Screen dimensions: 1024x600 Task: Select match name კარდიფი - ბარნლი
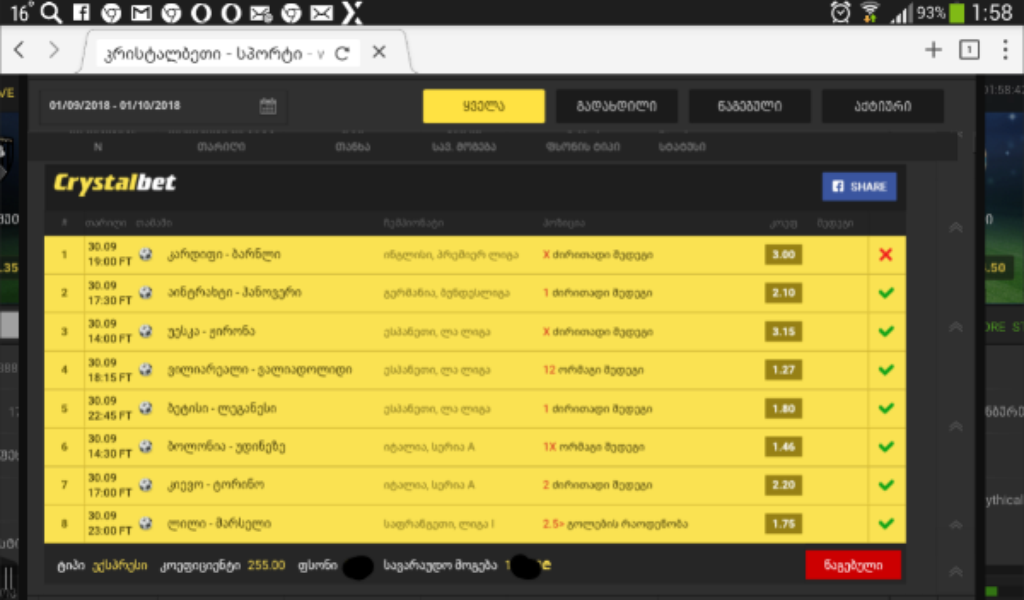(224, 255)
